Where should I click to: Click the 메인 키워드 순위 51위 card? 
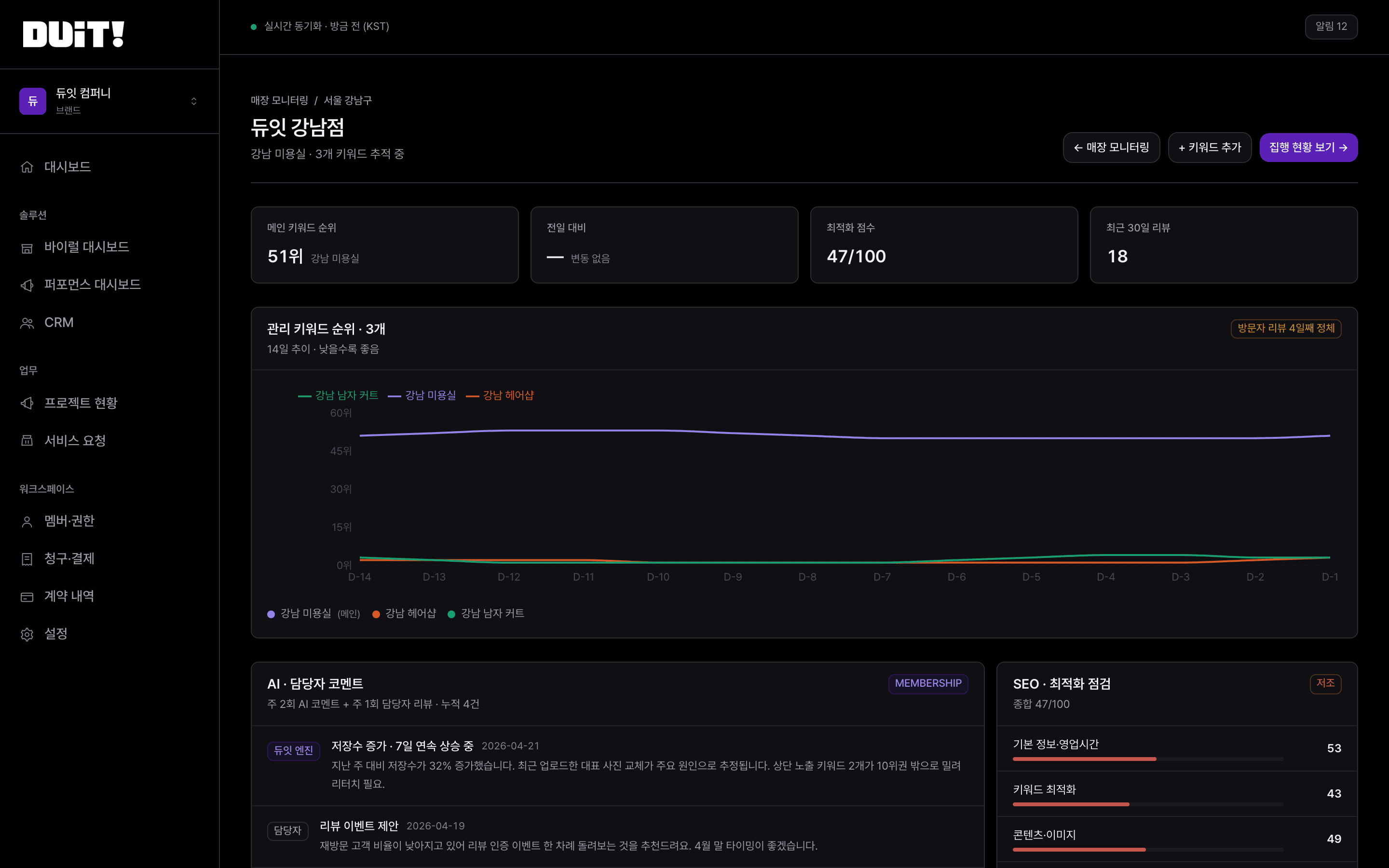(384, 245)
